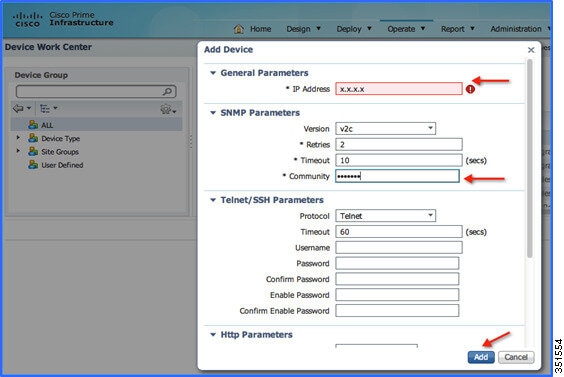Open the Design menu

(x=303, y=29)
